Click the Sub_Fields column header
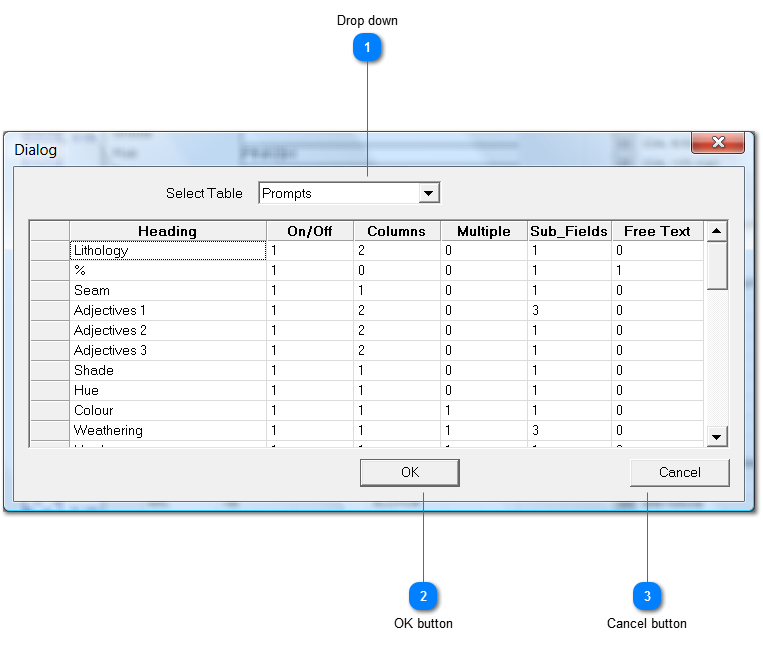Image resolution: width=763 pixels, height=647 pixels. point(568,231)
